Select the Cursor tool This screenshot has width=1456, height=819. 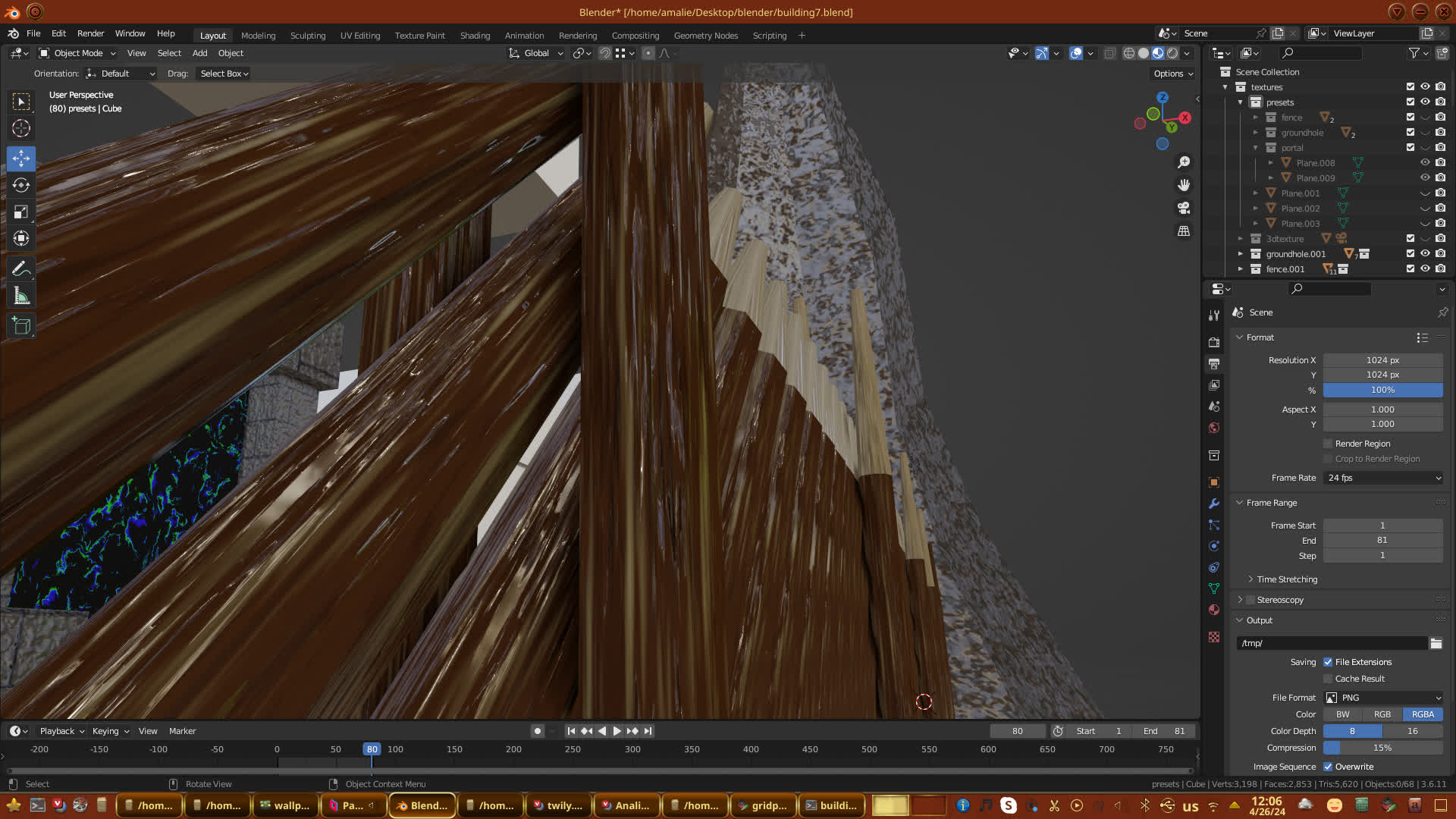[x=21, y=128]
